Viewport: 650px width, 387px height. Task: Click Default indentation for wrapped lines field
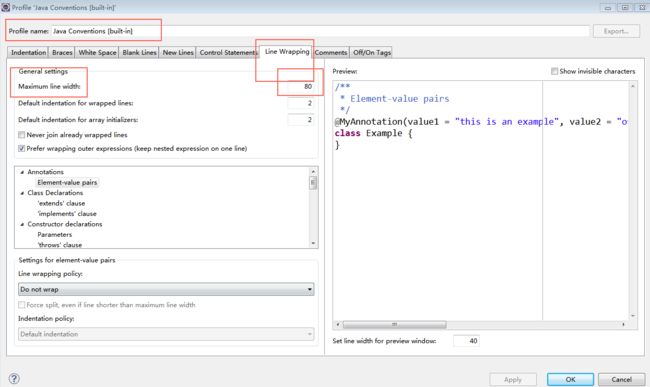point(301,103)
